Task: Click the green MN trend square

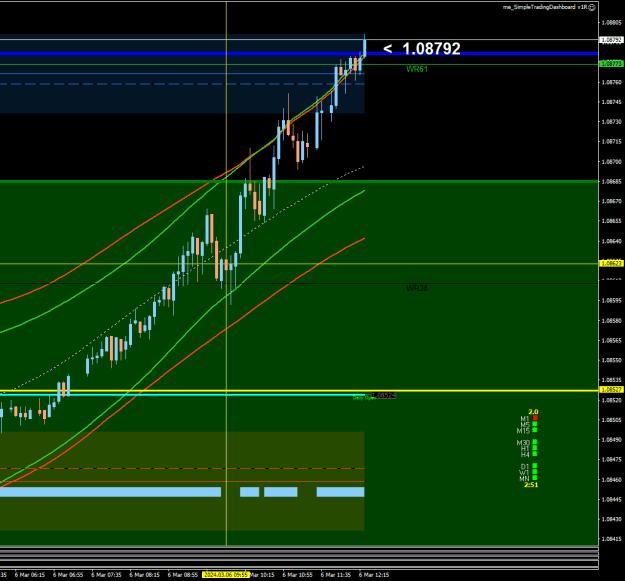Action: point(535,478)
